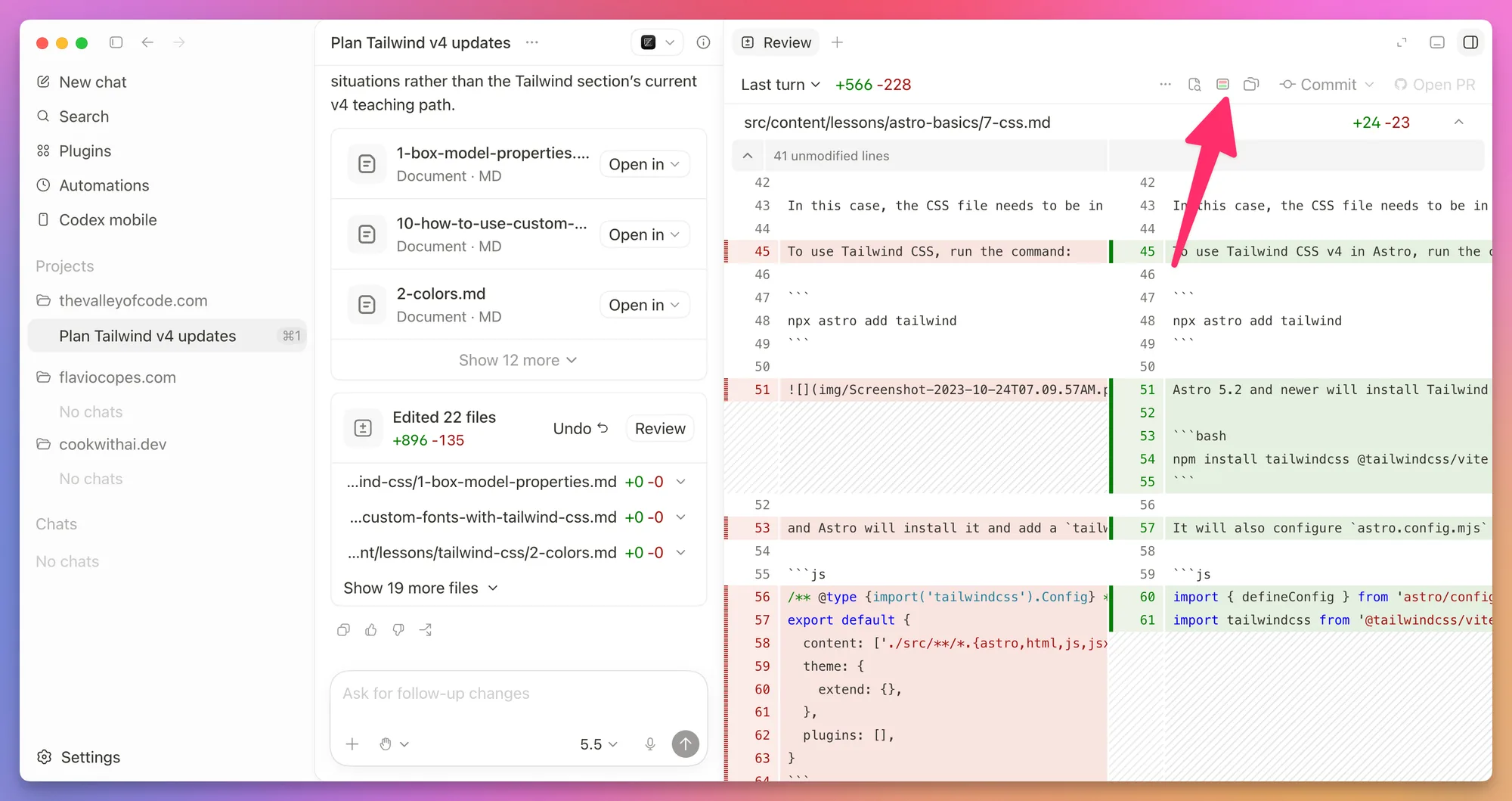1512x801 pixels.
Task: Click the Open PR button
Action: (1434, 85)
